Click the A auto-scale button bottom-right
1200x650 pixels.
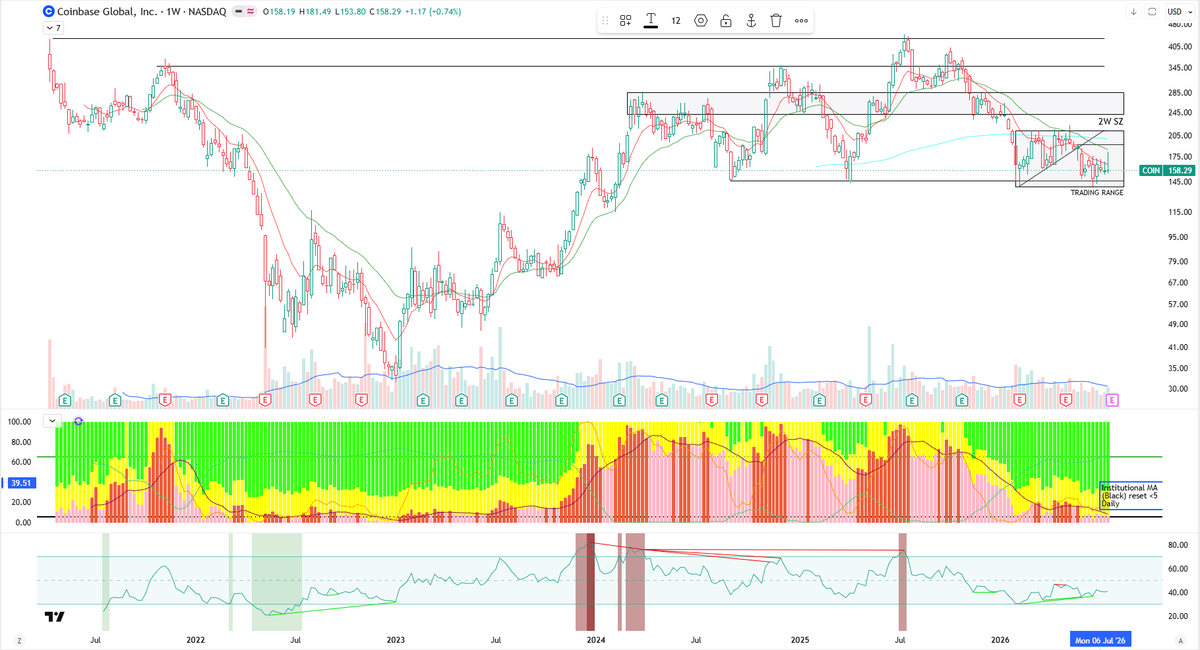[1182, 639]
